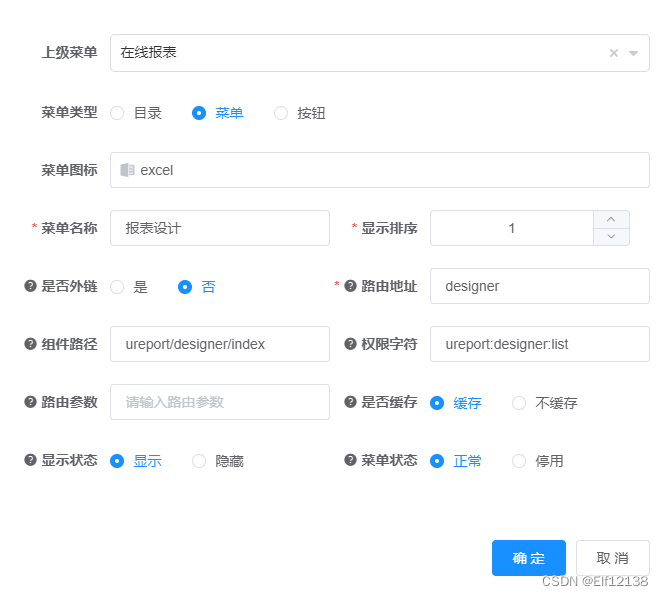The width and height of the screenshot is (663, 596).
Task: Select the 按钮 menu type radio
Action: pyautogui.click(x=281, y=113)
